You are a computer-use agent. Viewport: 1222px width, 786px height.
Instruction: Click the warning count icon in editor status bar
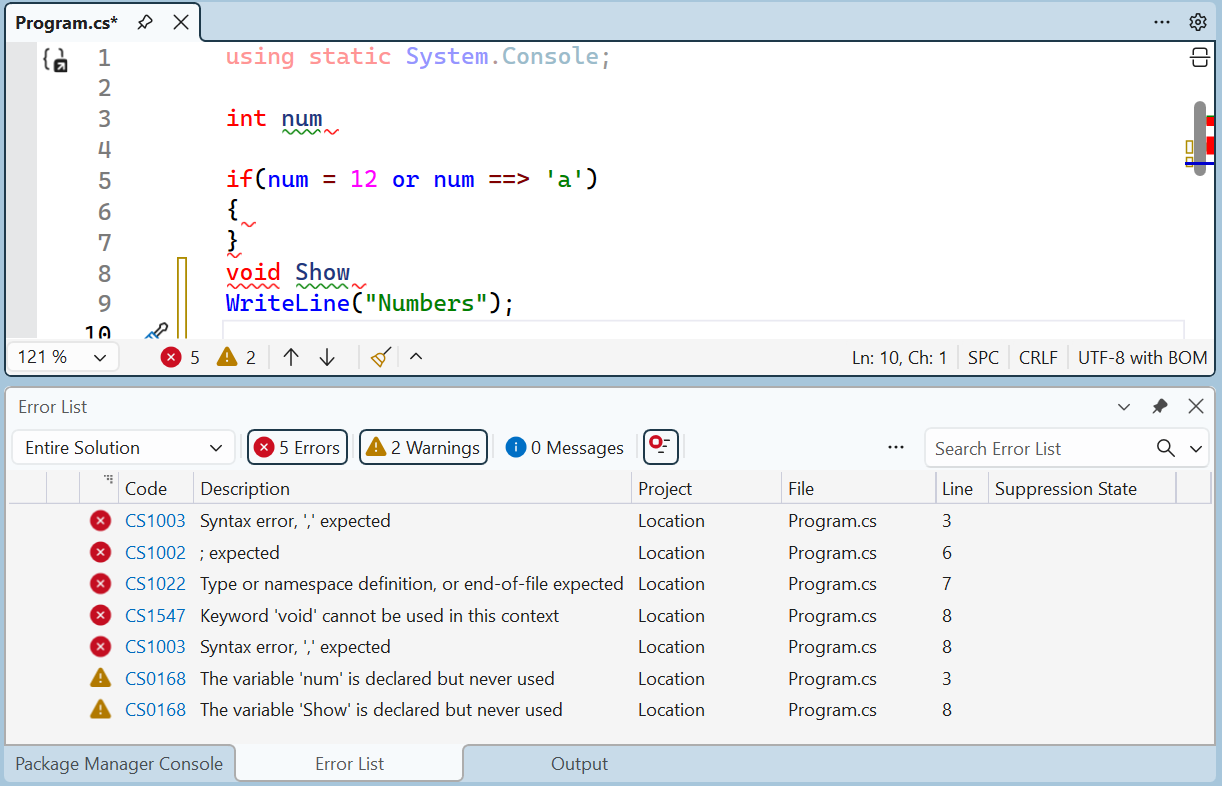(x=227, y=357)
